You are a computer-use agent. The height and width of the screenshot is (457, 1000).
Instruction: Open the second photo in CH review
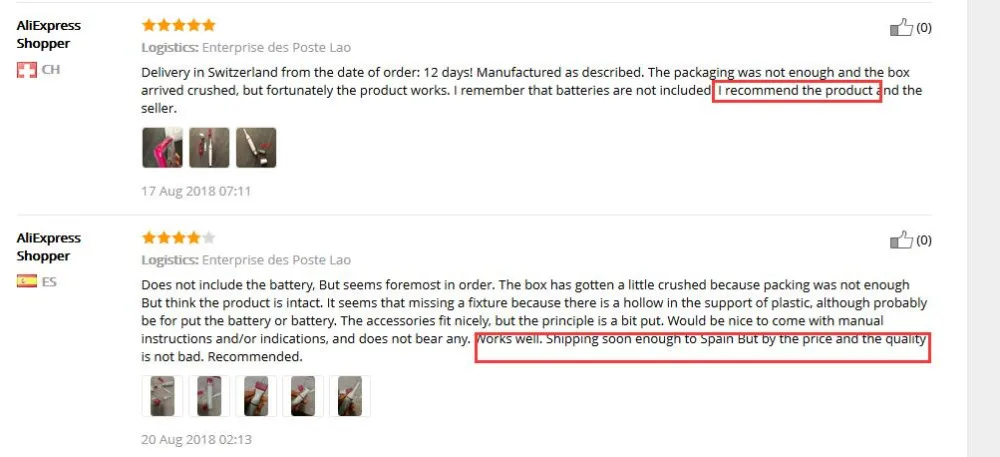tap(209, 148)
